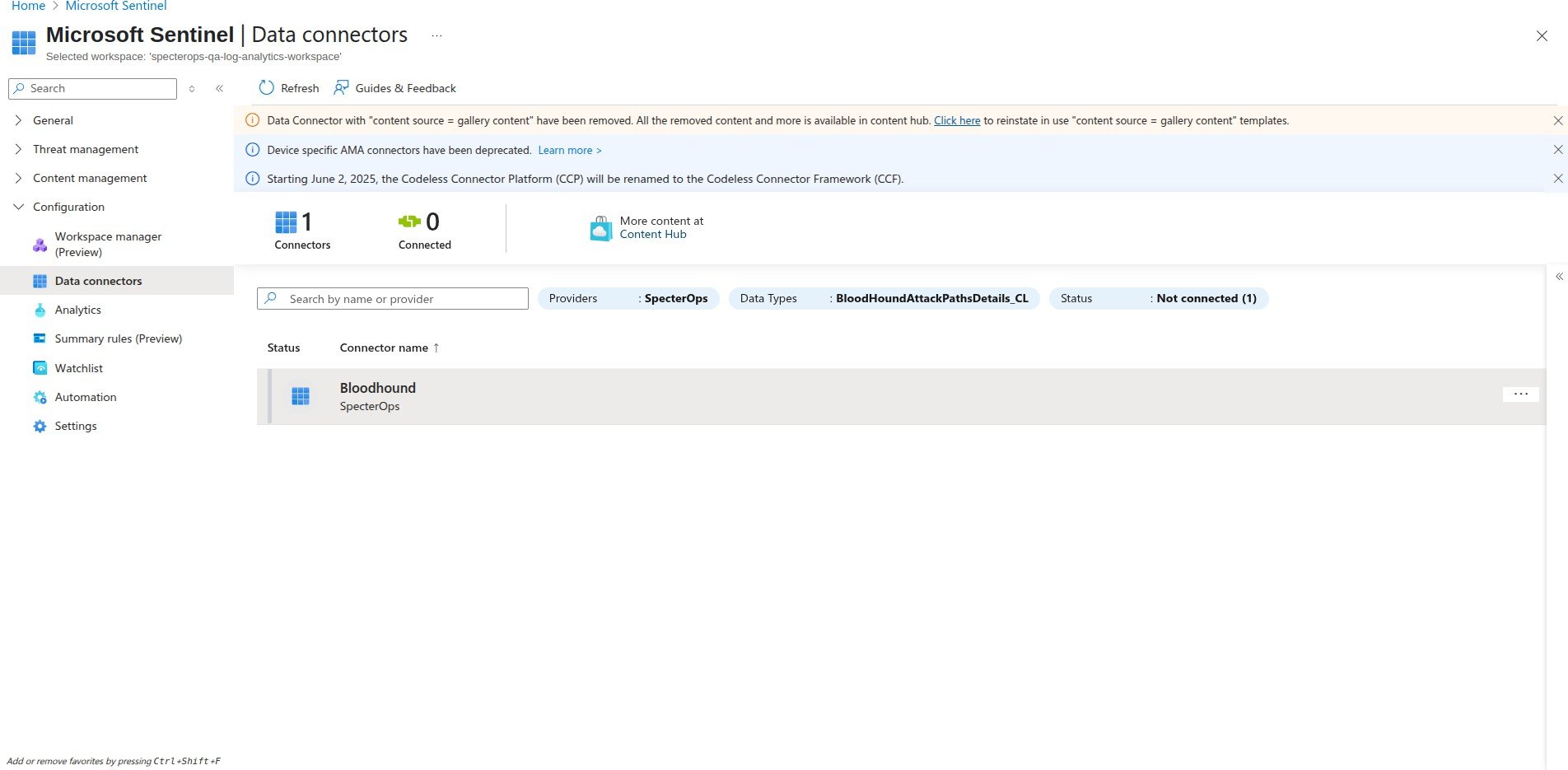Dismiss the Codeless Connector Platform rename banner
The width and height of the screenshot is (1568, 770).
[1558, 179]
